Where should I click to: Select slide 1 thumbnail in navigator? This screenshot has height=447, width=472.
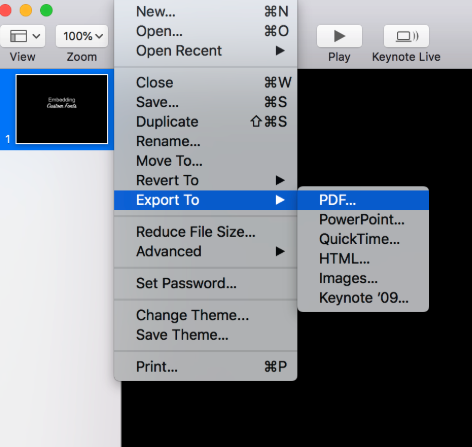coord(62,109)
